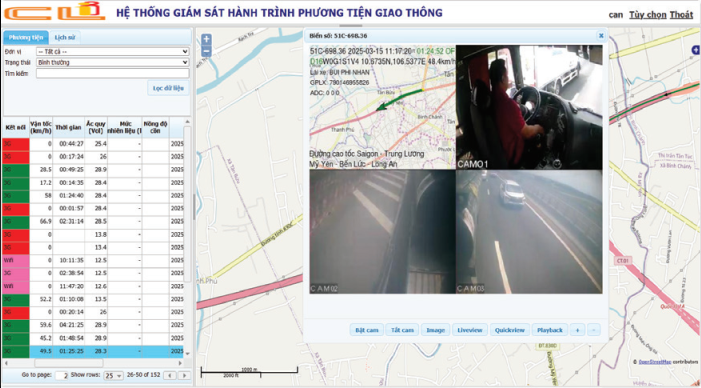Image resolution: width=701 pixels, height=388 pixels.
Task: Sort by the Kết nối column header
Action: click(x=16, y=127)
